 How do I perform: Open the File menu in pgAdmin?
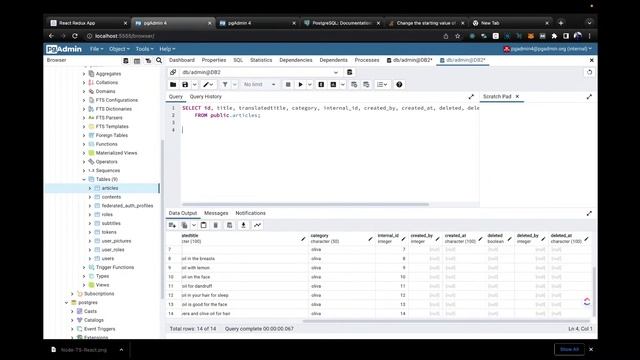coord(96,49)
